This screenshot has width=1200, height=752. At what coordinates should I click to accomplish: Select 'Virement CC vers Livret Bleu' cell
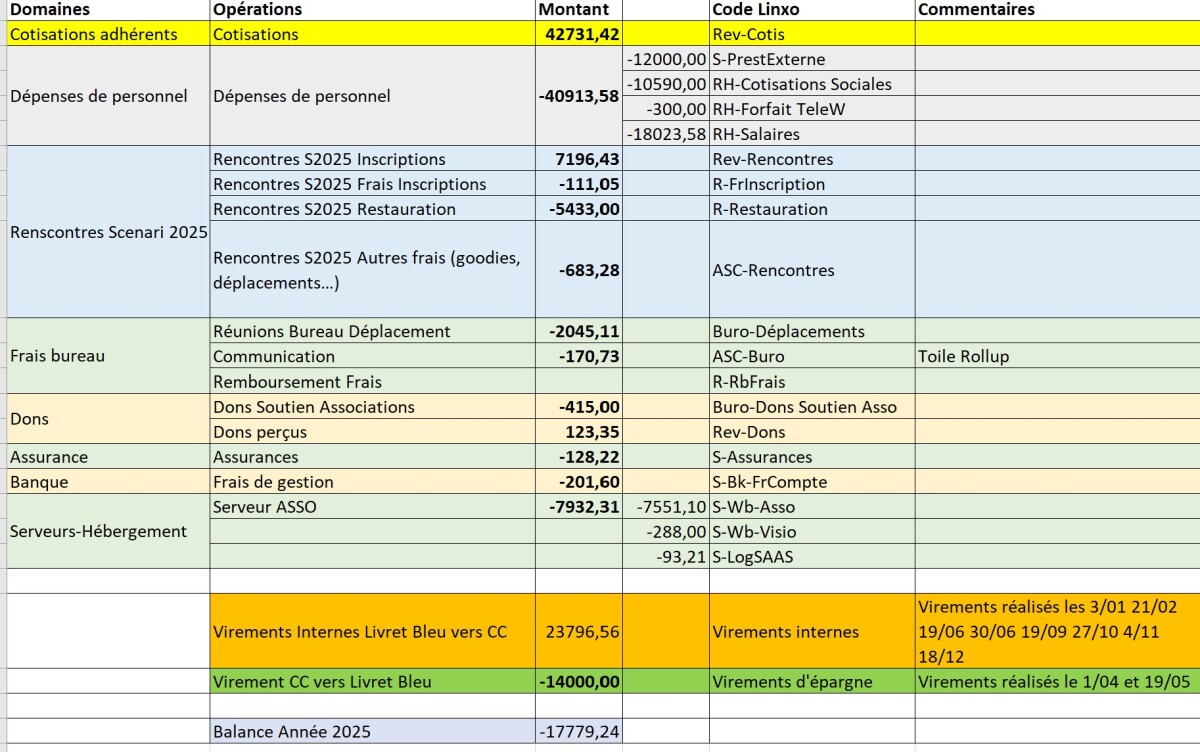coord(372,682)
